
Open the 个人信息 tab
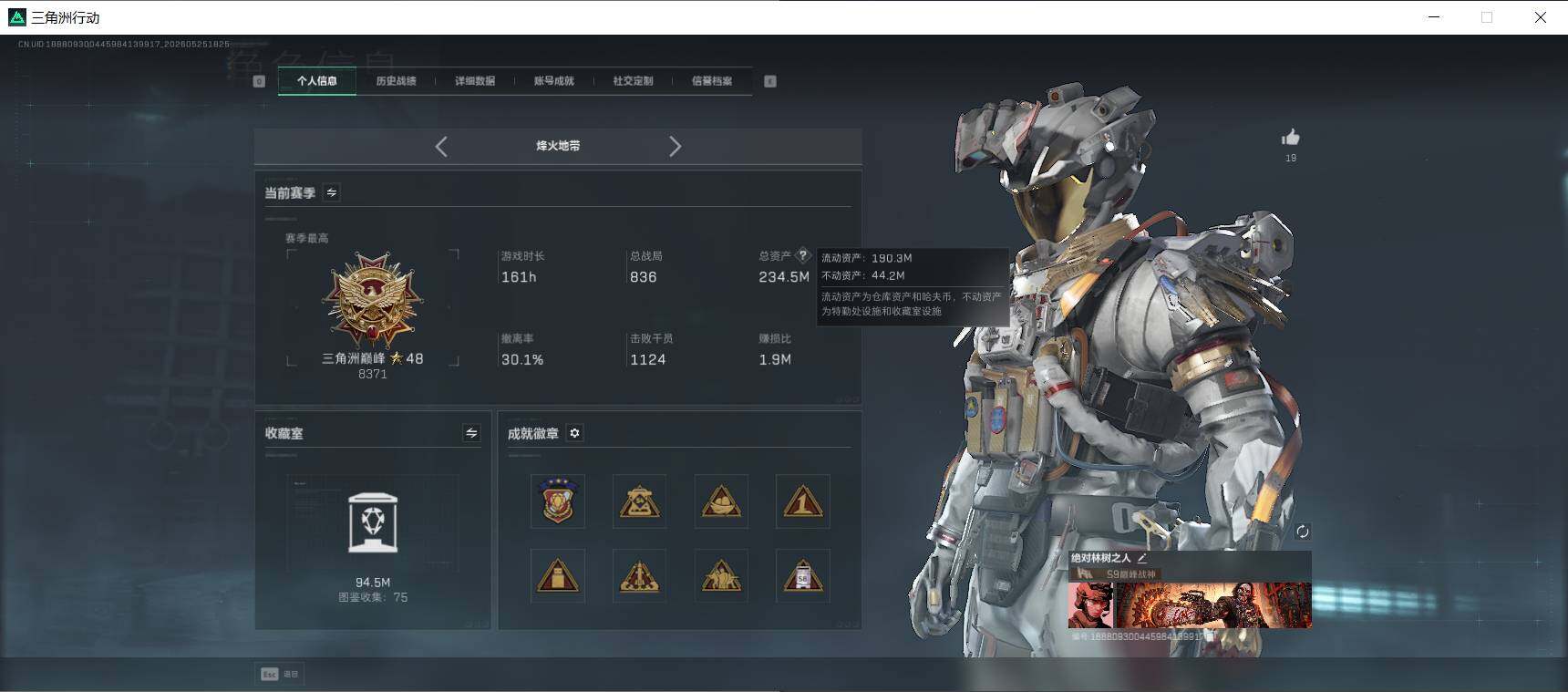[x=316, y=81]
